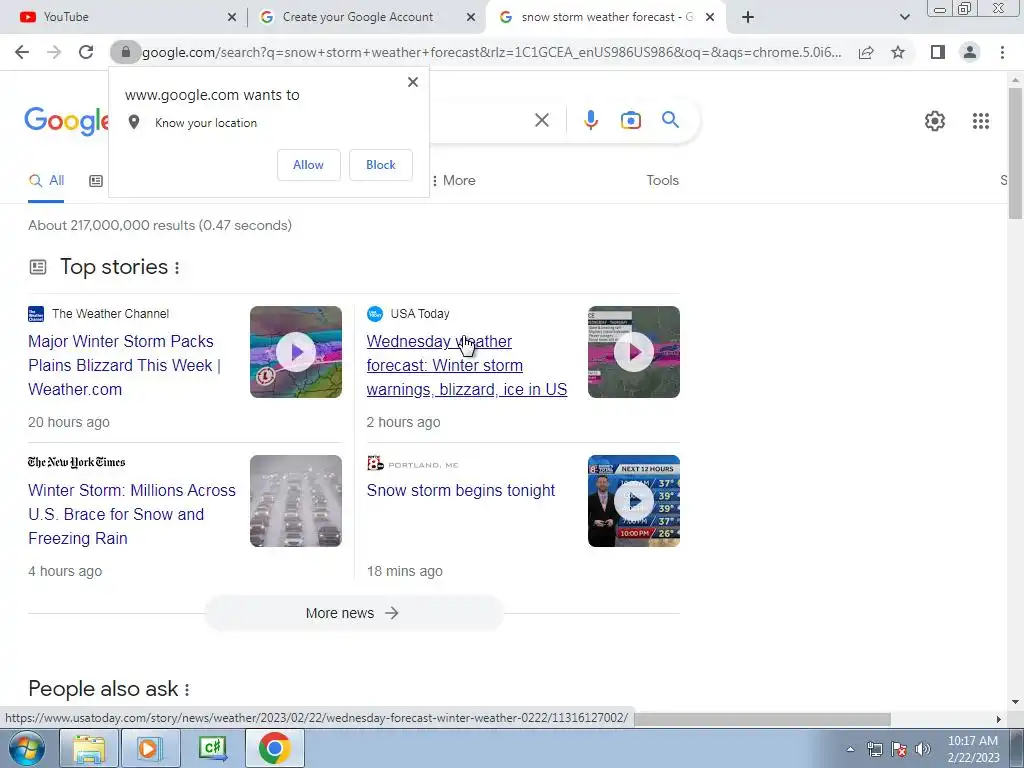View site information via lock icon
Screen dimensions: 1024x768
125,52
